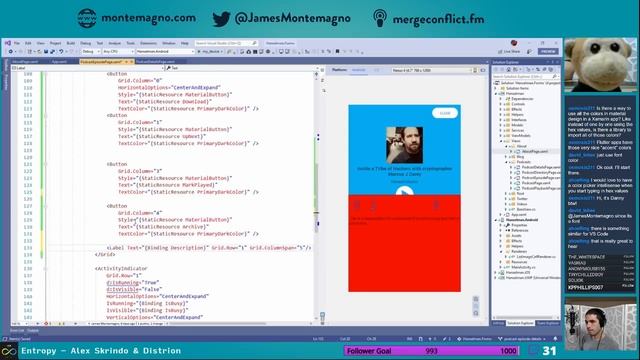Screen dimensions: 640x360
Task: Click the feedback icon beside Live Share
Action: pyautogui.click(x=529, y=51)
